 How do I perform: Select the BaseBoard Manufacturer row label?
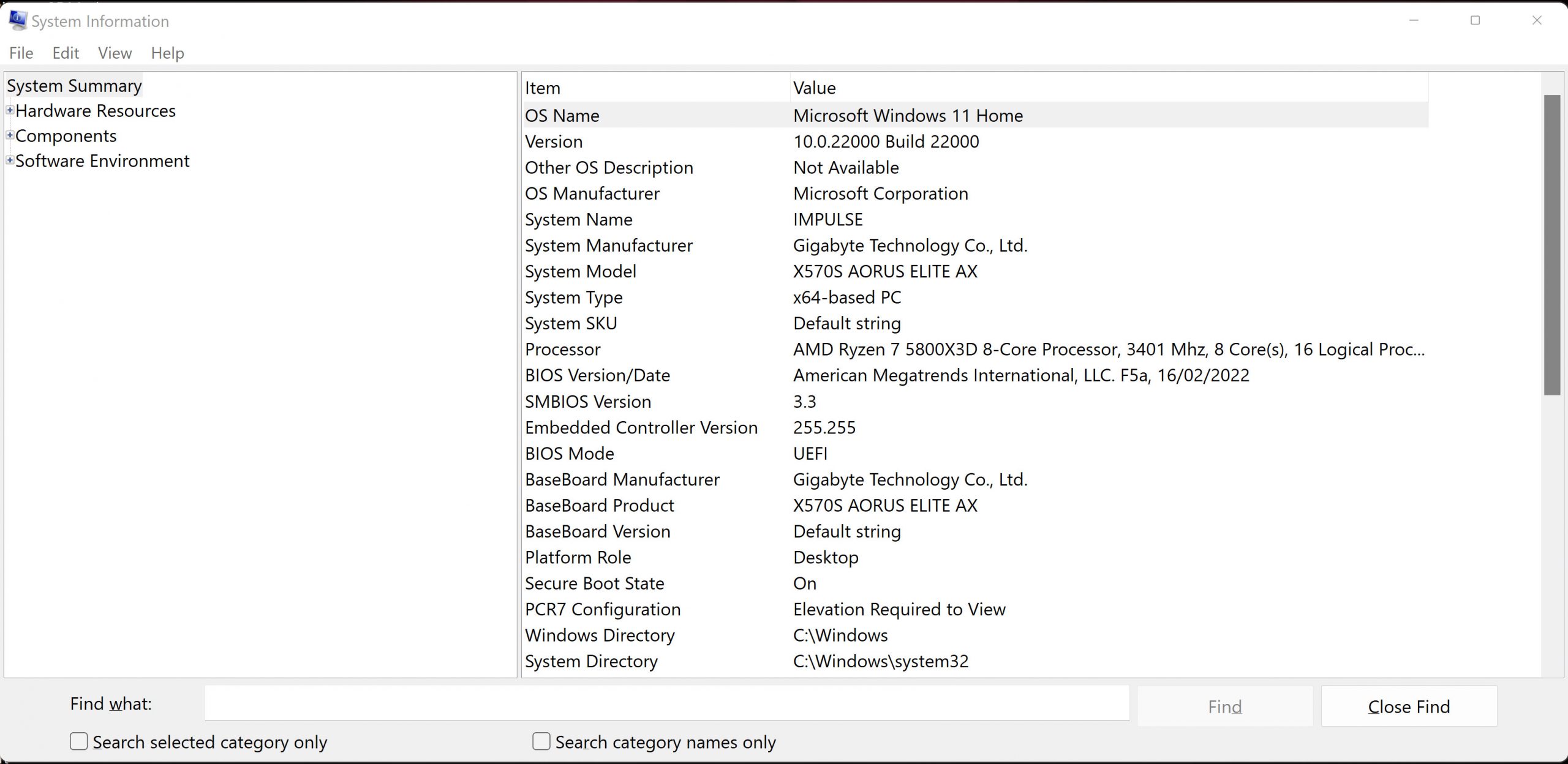point(622,479)
